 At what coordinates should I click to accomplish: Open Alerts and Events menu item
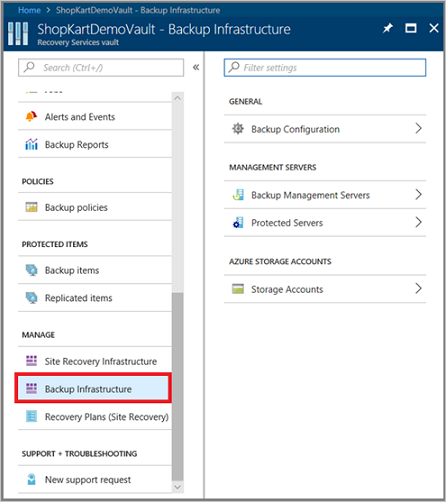(95, 116)
